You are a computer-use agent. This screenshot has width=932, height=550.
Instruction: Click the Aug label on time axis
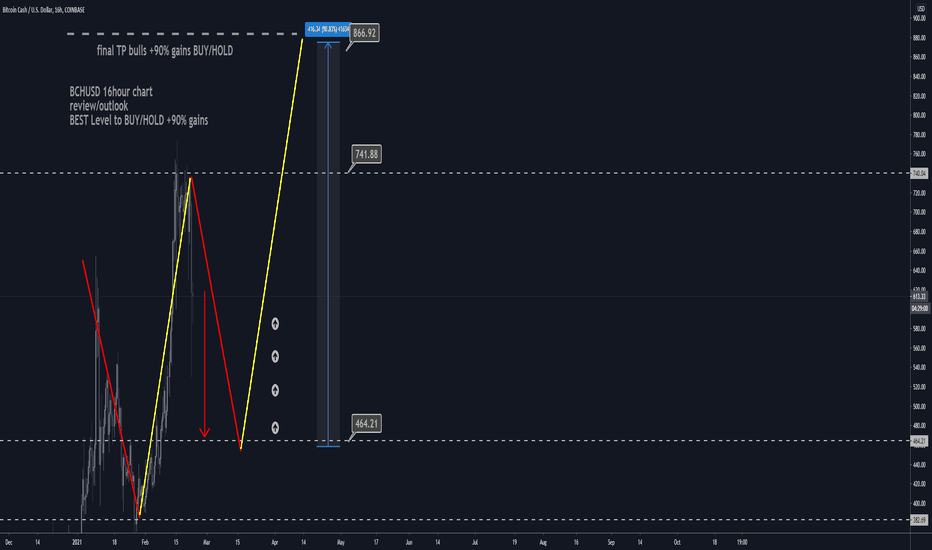pos(543,542)
